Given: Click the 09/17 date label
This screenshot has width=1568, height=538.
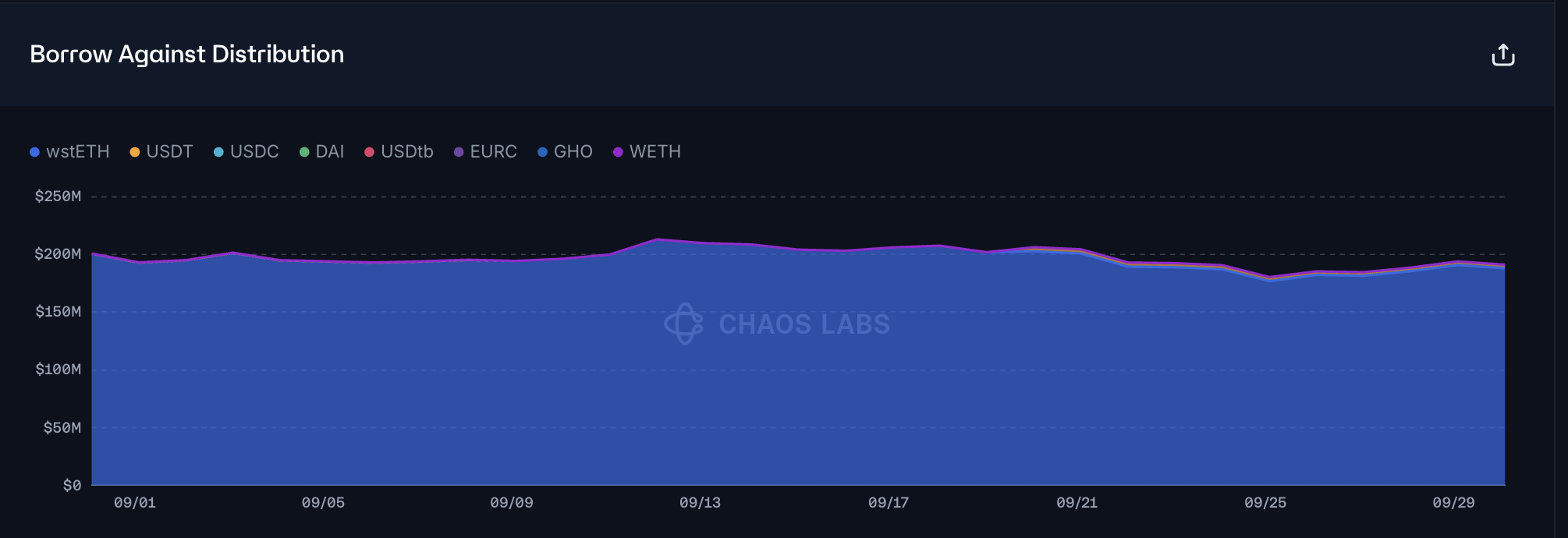Looking at the screenshot, I should [889, 503].
